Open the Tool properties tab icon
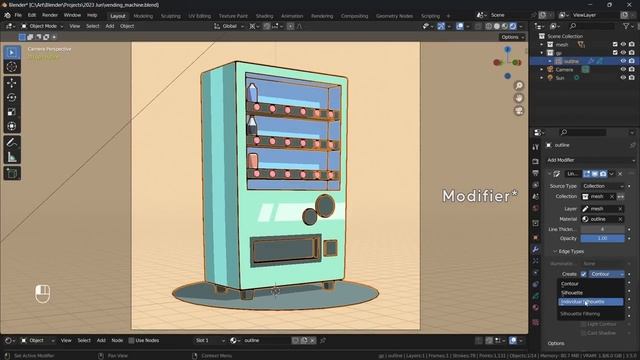 point(536,147)
